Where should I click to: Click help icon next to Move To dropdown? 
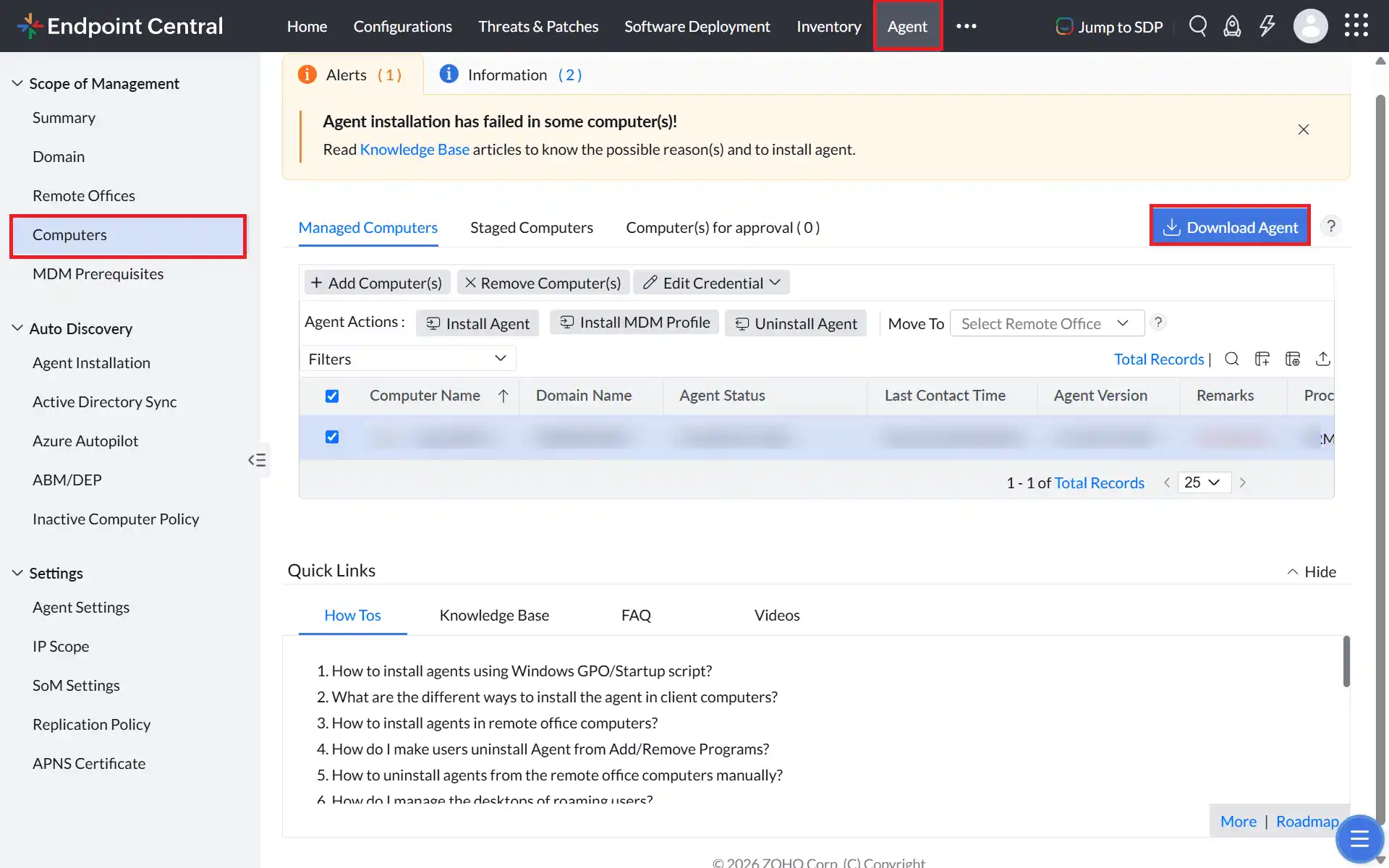point(1158,322)
